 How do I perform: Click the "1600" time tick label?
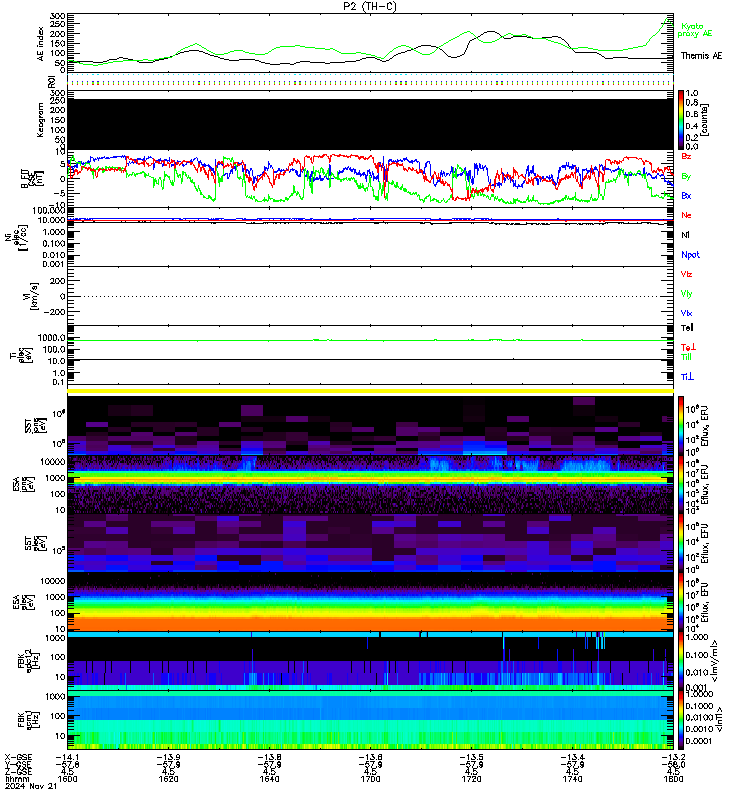67,779
